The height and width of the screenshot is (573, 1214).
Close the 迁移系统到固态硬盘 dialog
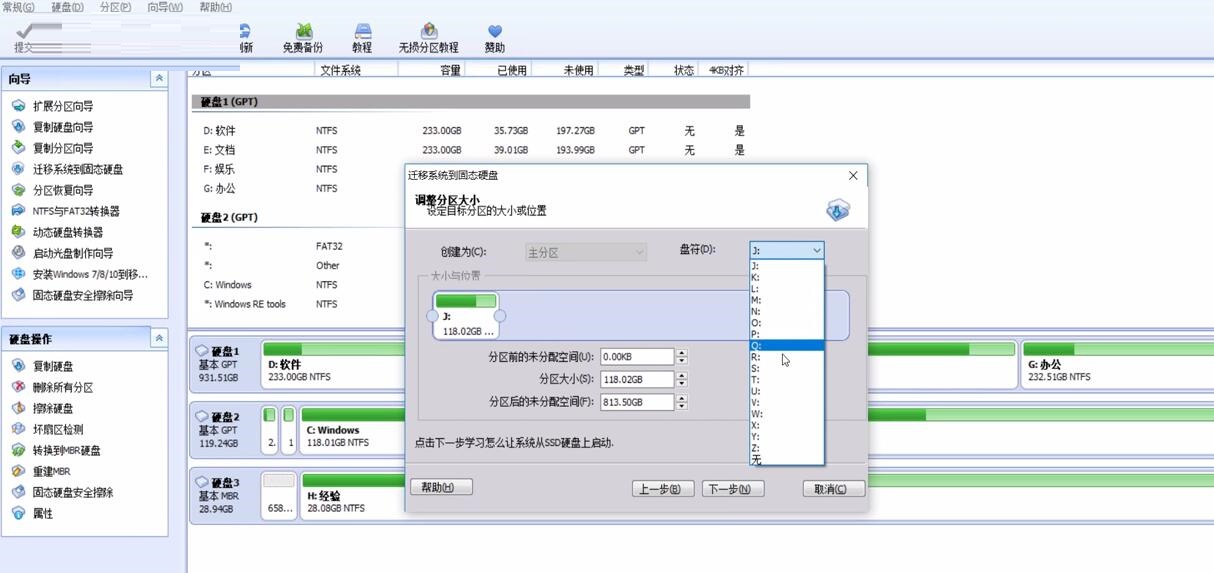point(853,175)
